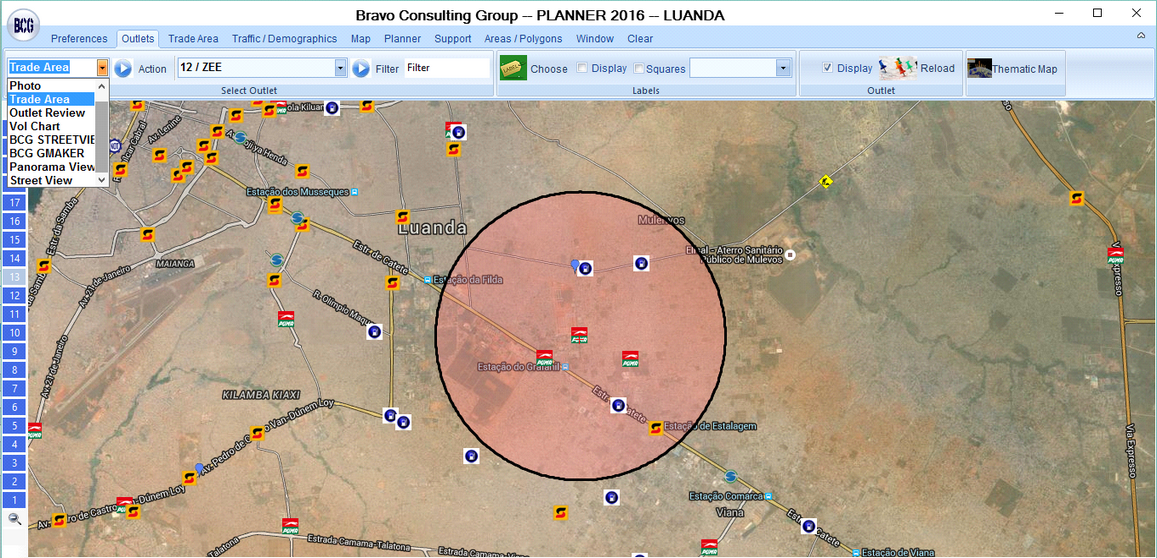1157x558 pixels.
Task: Click the white circle marker at Aterro Sanitário
Action: (x=790, y=255)
